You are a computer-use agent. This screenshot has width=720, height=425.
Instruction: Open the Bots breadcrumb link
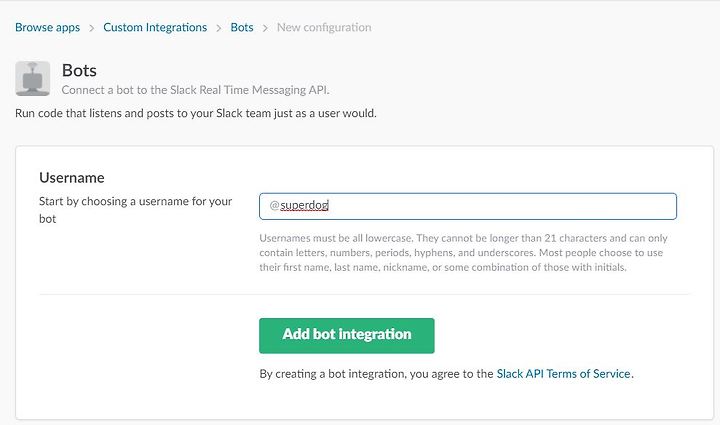click(x=242, y=28)
